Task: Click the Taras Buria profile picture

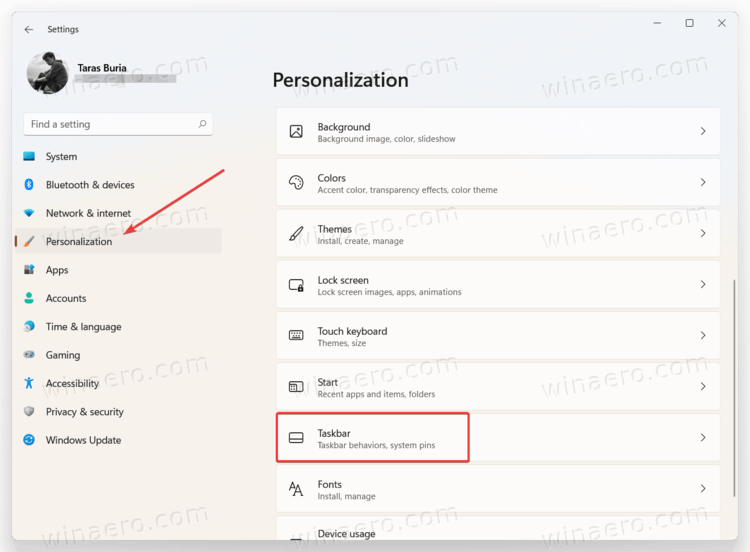Action: tap(47, 73)
